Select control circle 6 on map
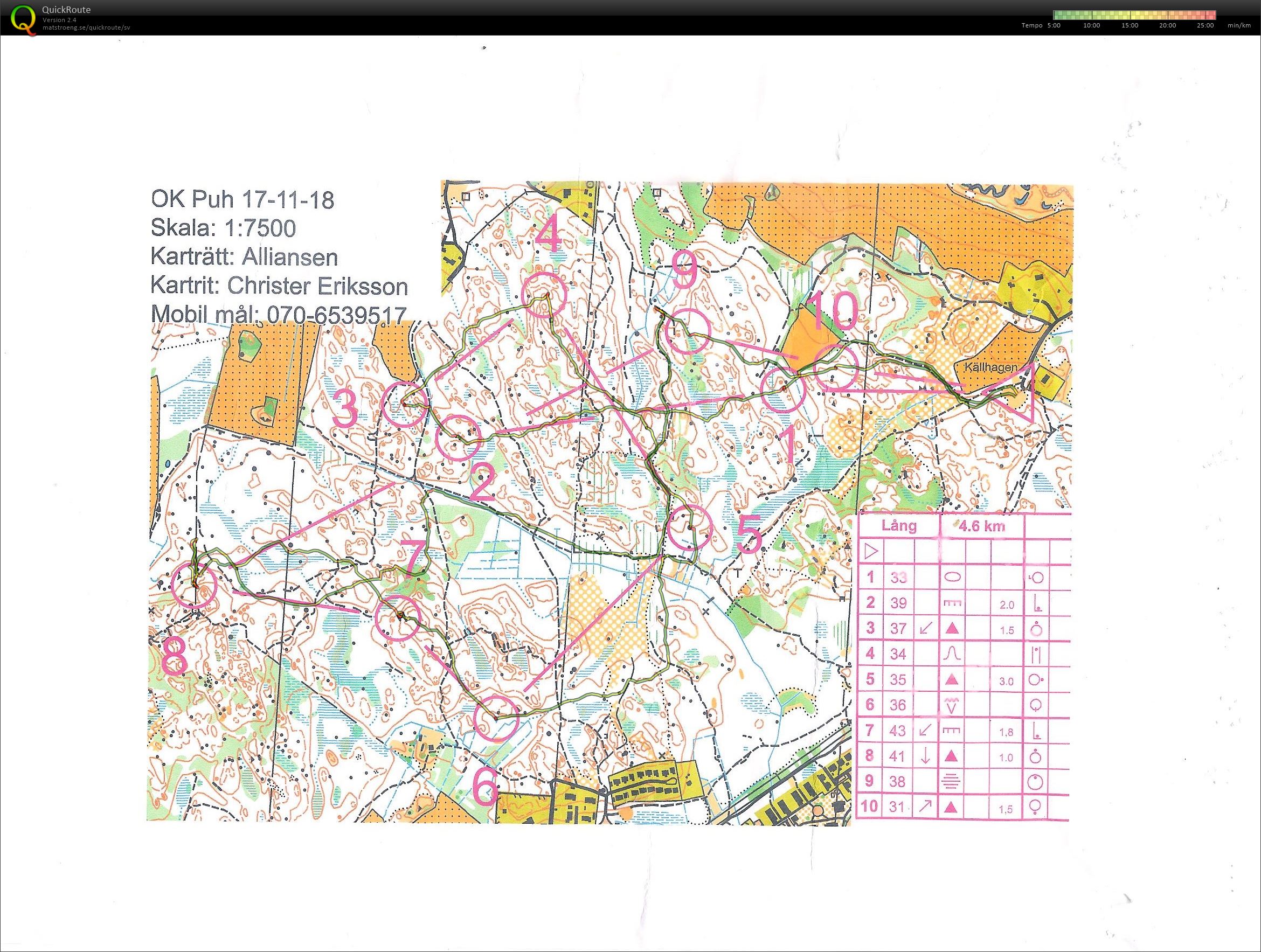Image resolution: width=1261 pixels, height=952 pixels. [x=496, y=719]
